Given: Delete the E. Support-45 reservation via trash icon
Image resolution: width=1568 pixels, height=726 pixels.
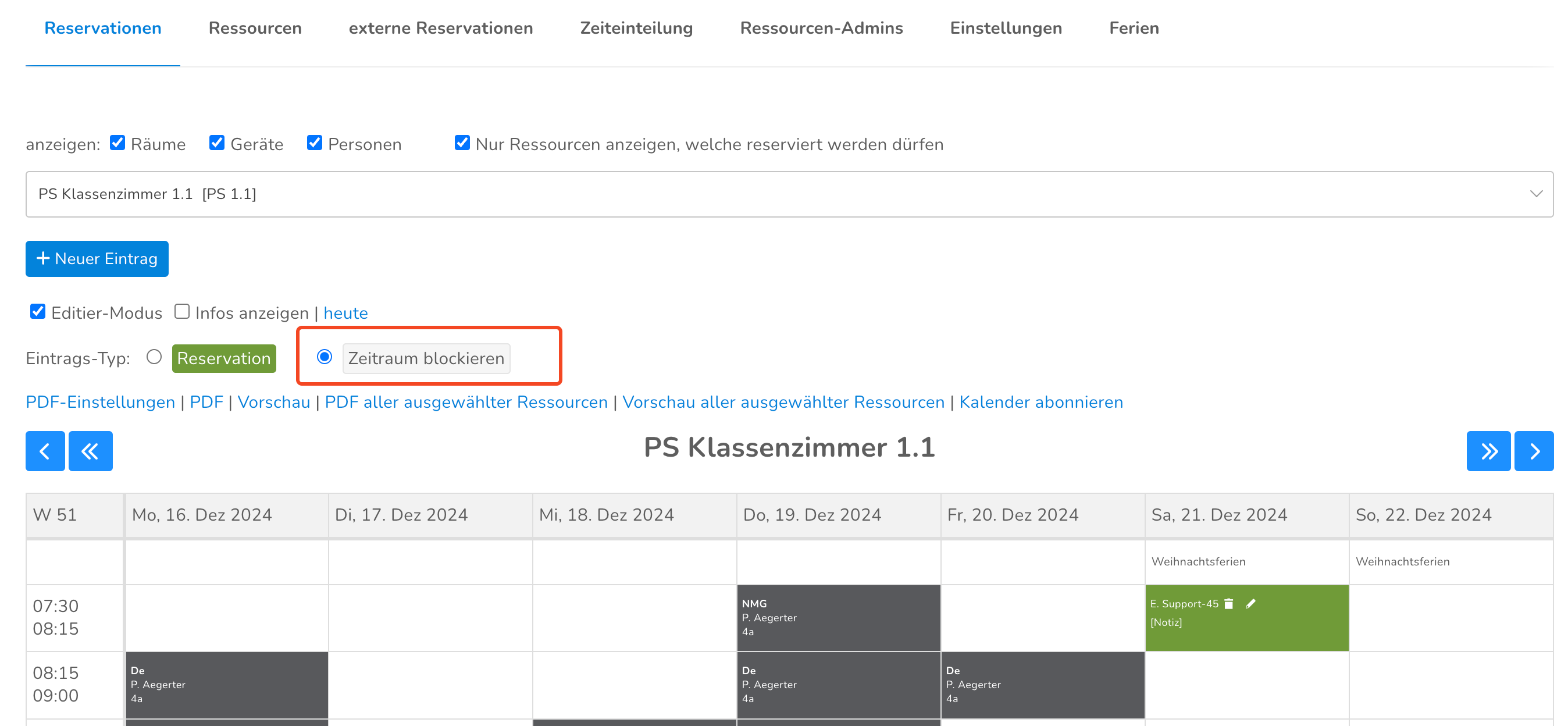Looking at the screenshot, I should tap(1228, 604).
